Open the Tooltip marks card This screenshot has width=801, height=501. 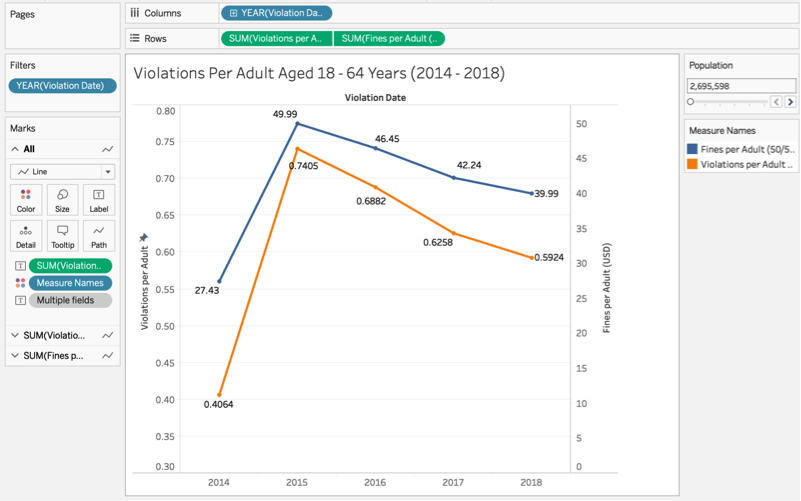pos(62,236)
